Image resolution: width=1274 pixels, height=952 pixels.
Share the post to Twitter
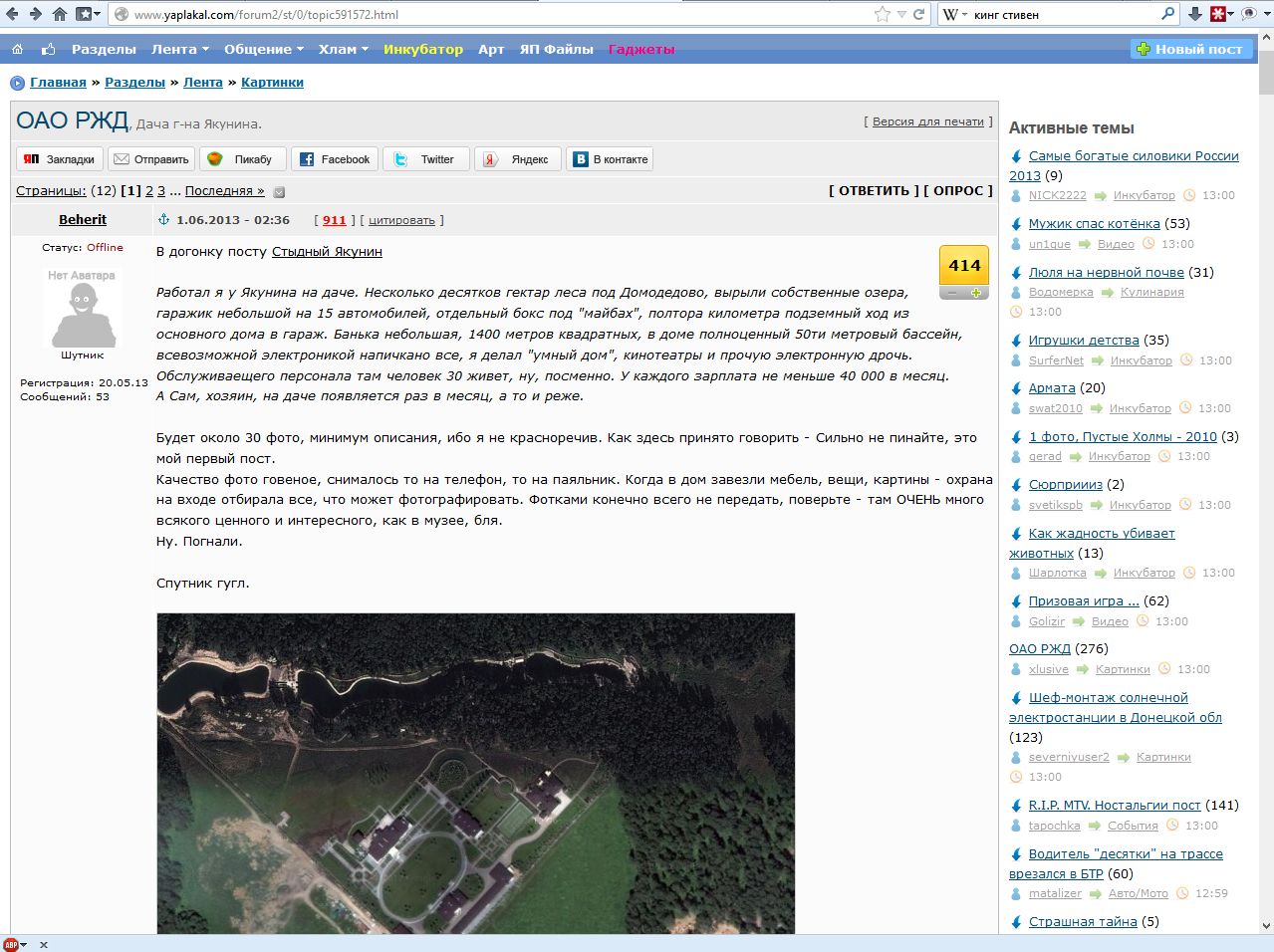(x=426, y=159)
